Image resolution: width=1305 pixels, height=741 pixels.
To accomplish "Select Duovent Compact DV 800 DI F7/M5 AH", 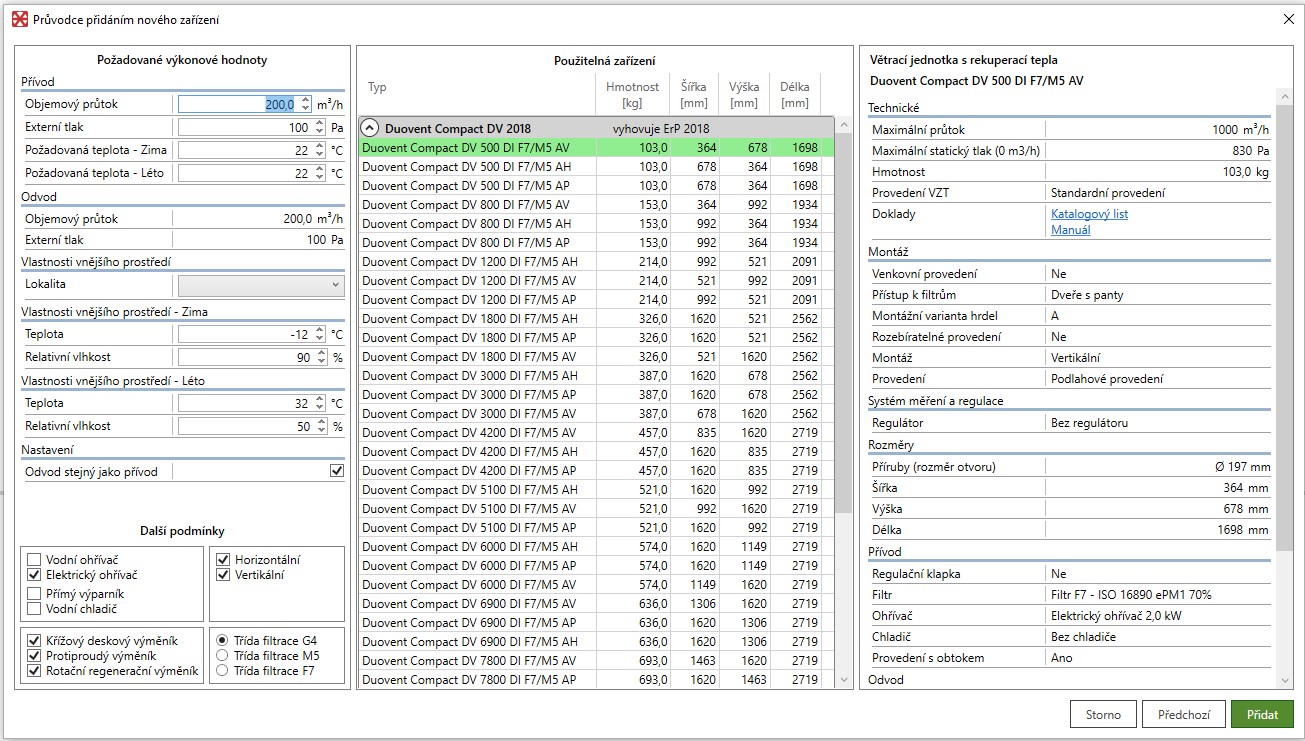I will click(596, 223).
